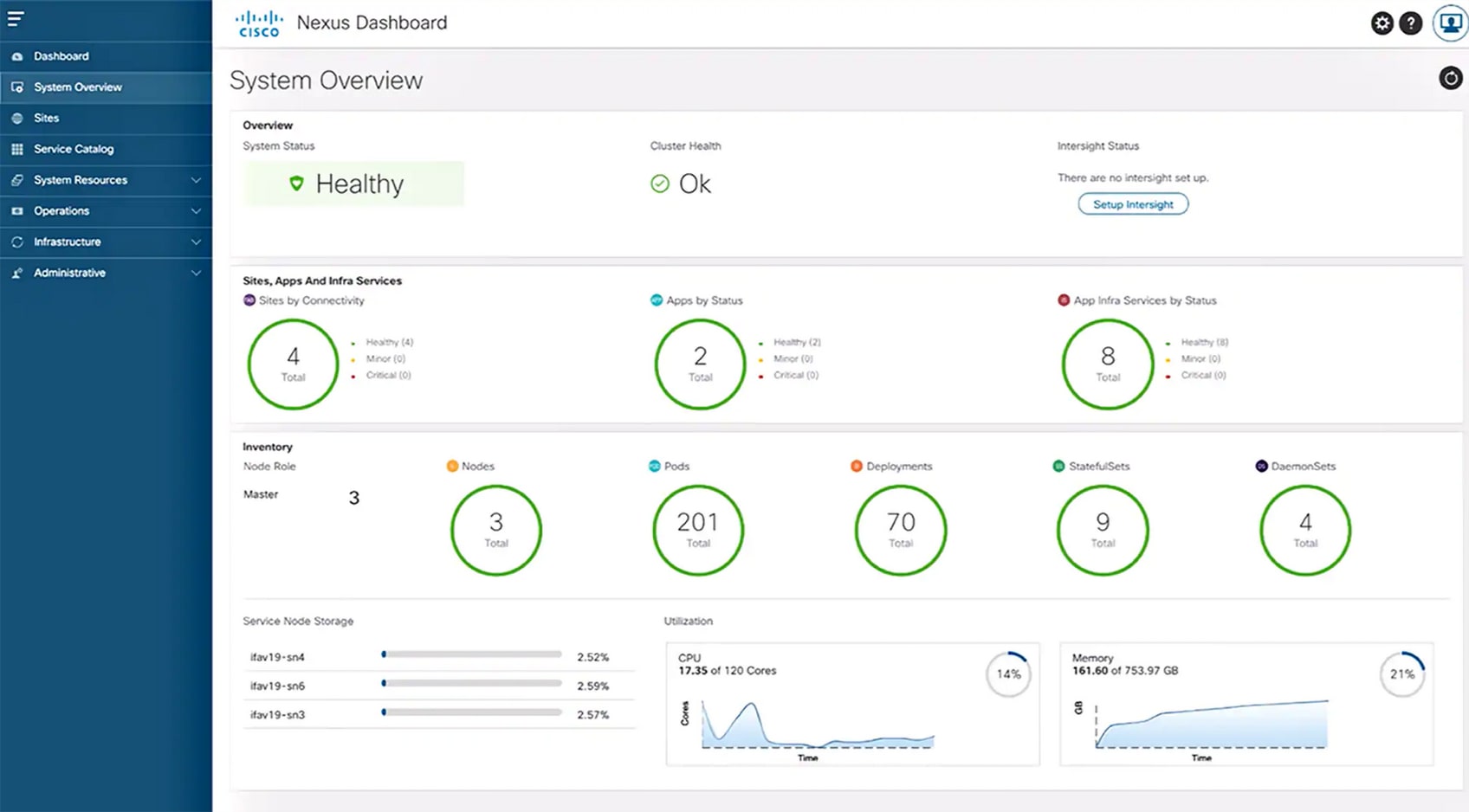Open Service Catalog in the sidebar

click(x=106, y=149)
